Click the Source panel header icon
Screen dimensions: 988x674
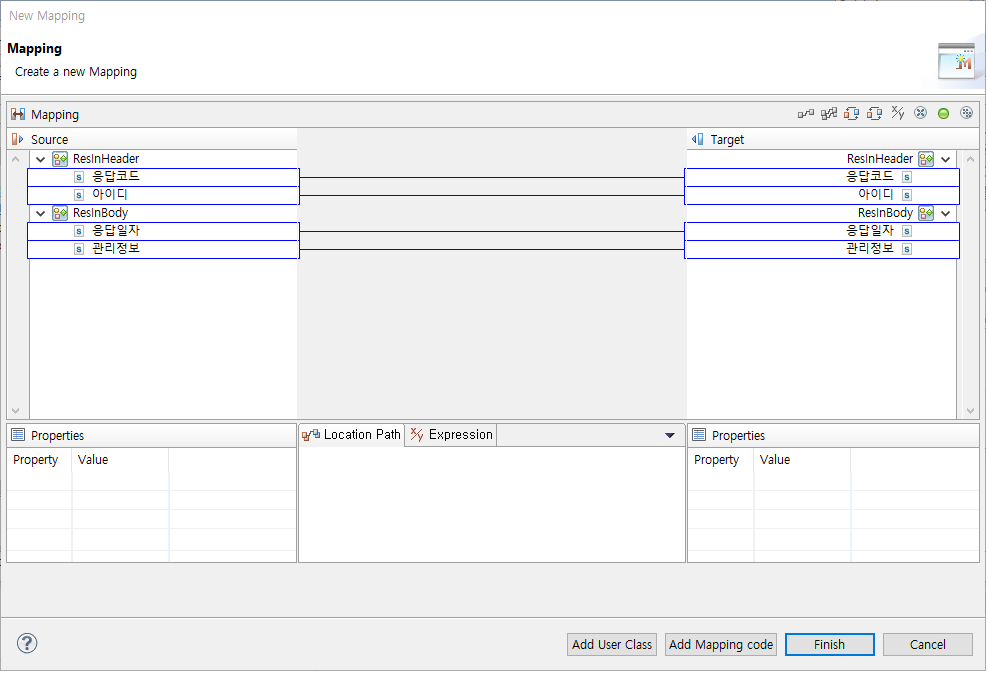tap(14, 139)
